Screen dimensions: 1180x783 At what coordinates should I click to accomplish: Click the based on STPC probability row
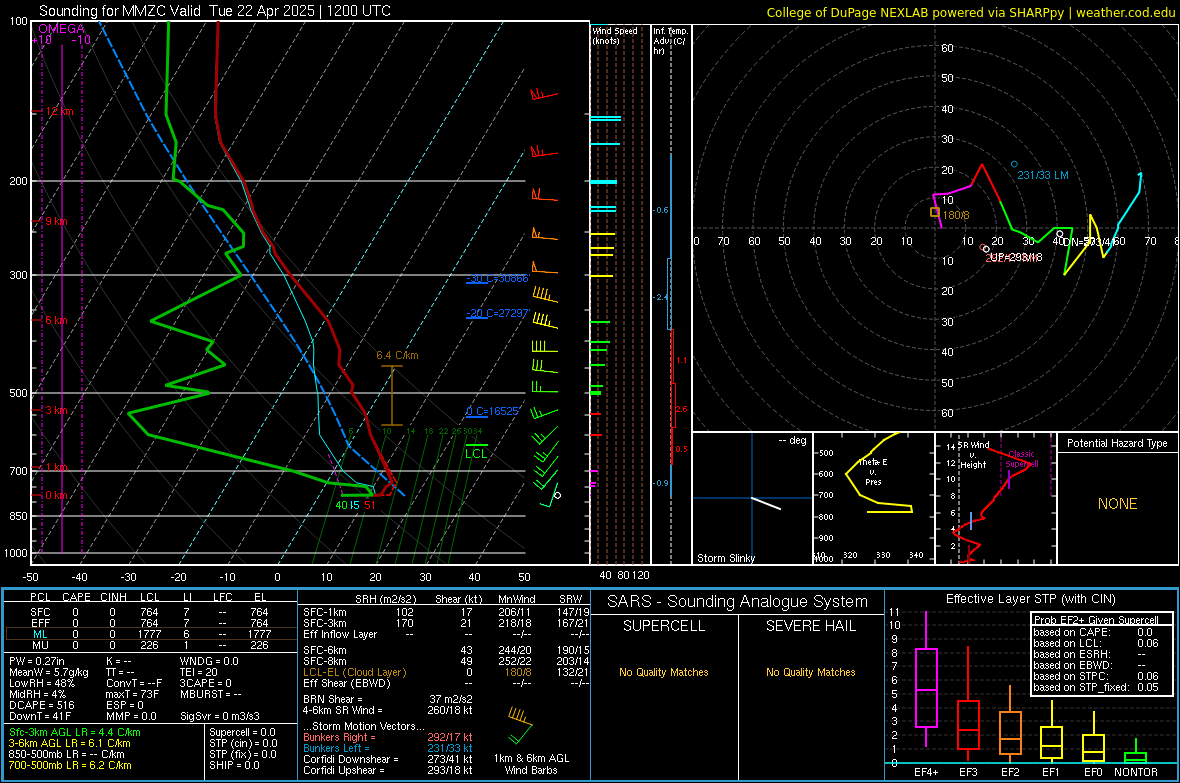pos(1096,676)
